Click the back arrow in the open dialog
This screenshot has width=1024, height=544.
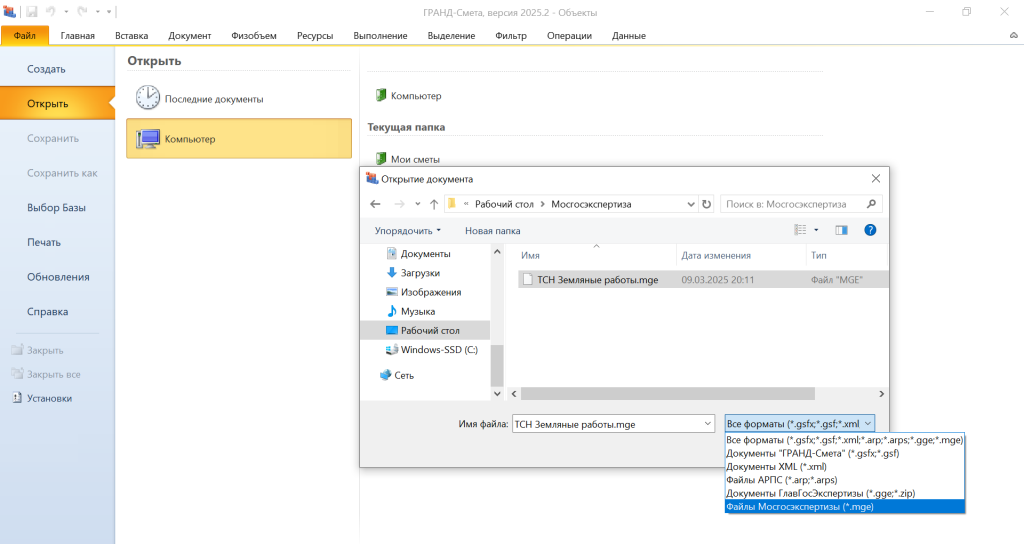376,204
